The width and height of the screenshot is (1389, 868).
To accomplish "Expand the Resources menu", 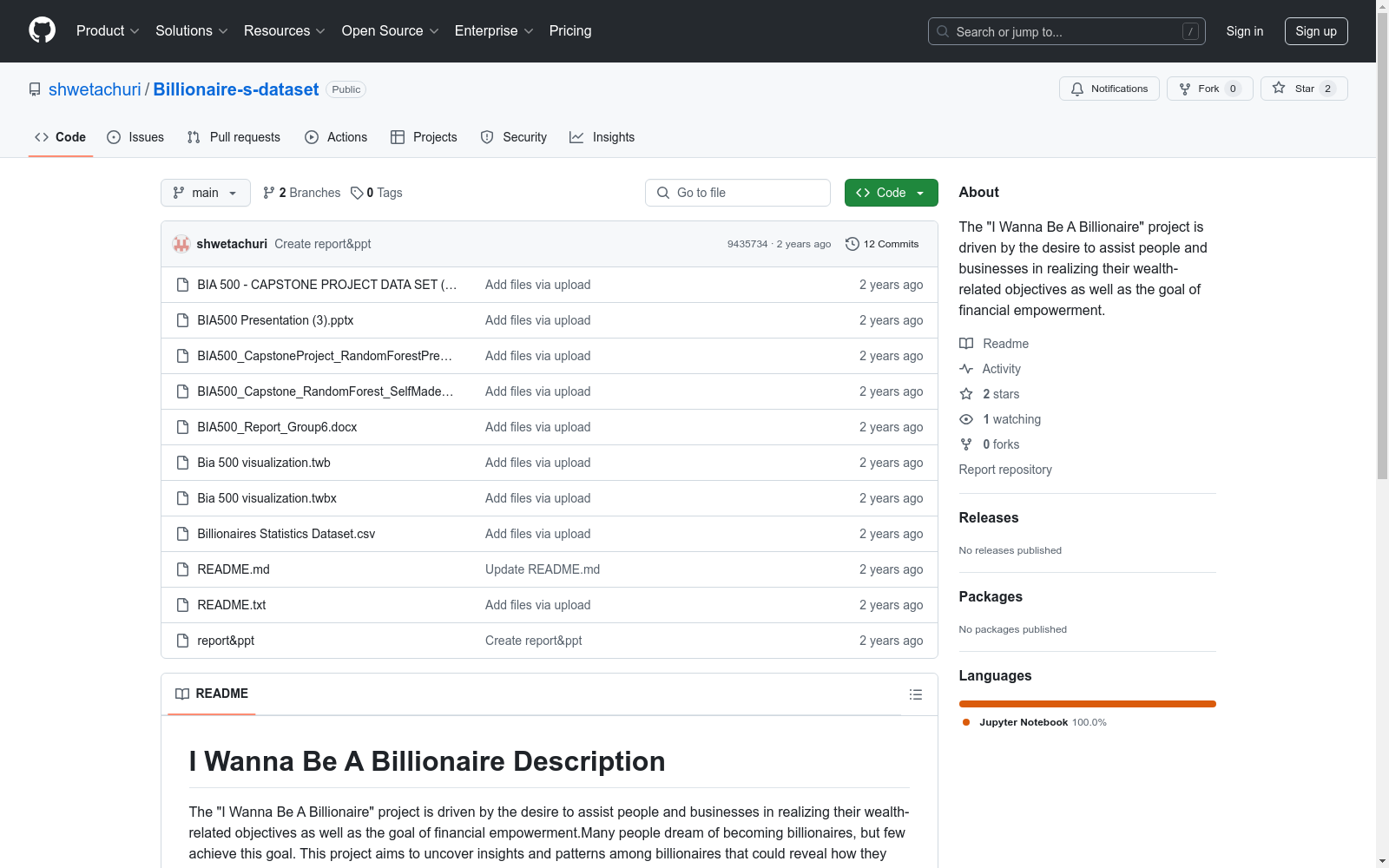I will pos(285,30).
